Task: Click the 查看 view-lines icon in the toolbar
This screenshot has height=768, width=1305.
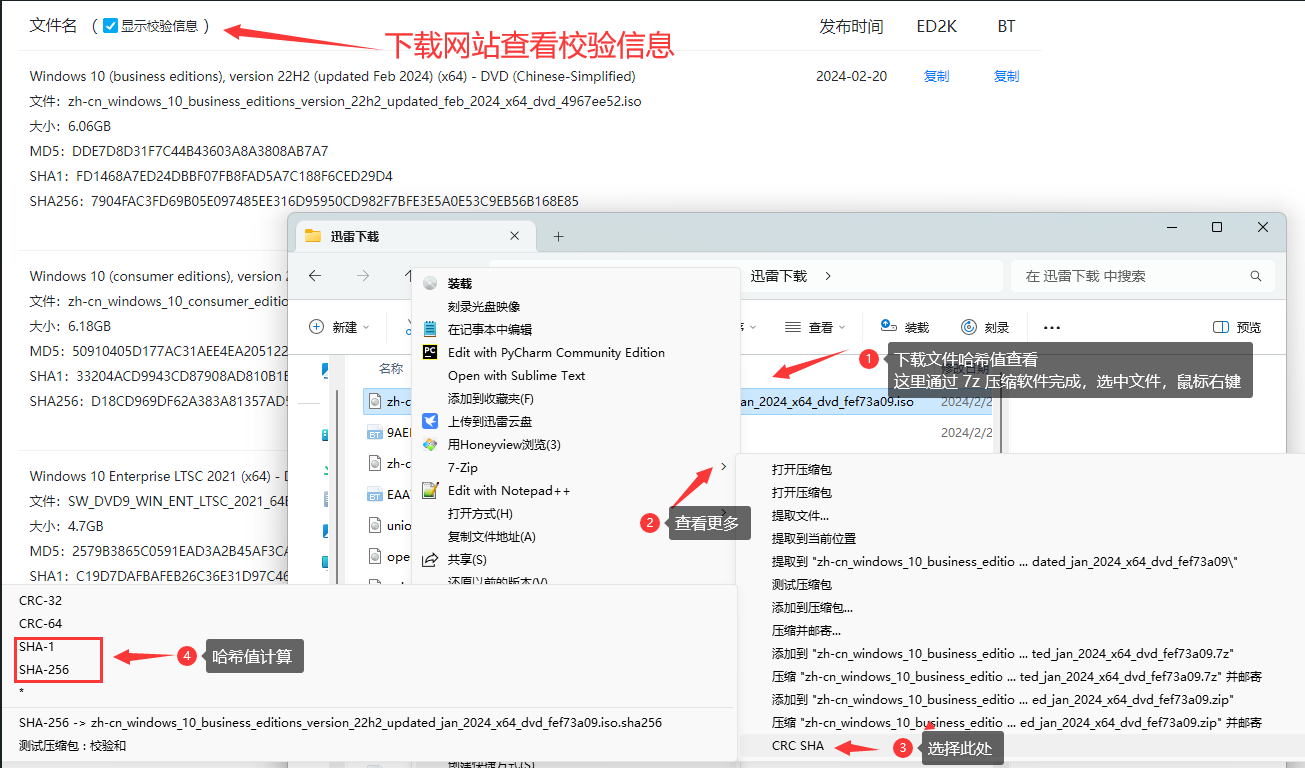Action: tap(793, 327)
